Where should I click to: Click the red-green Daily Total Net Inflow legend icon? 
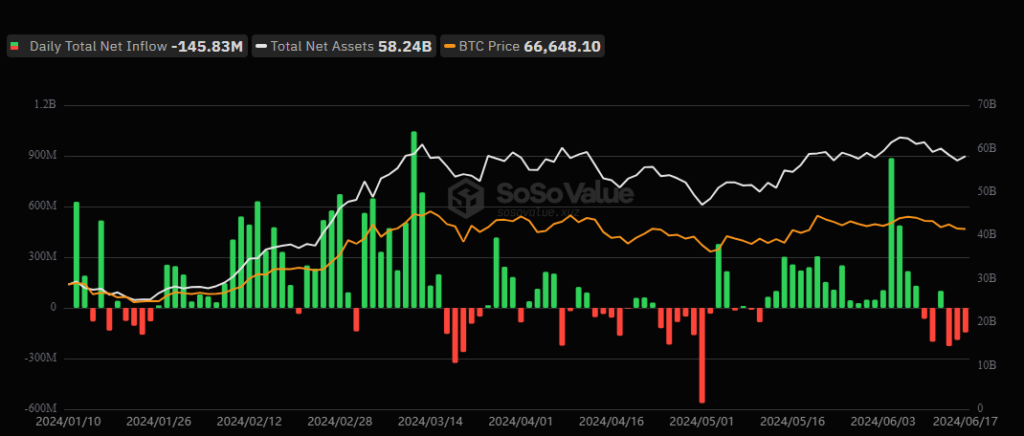click(15, 46)
